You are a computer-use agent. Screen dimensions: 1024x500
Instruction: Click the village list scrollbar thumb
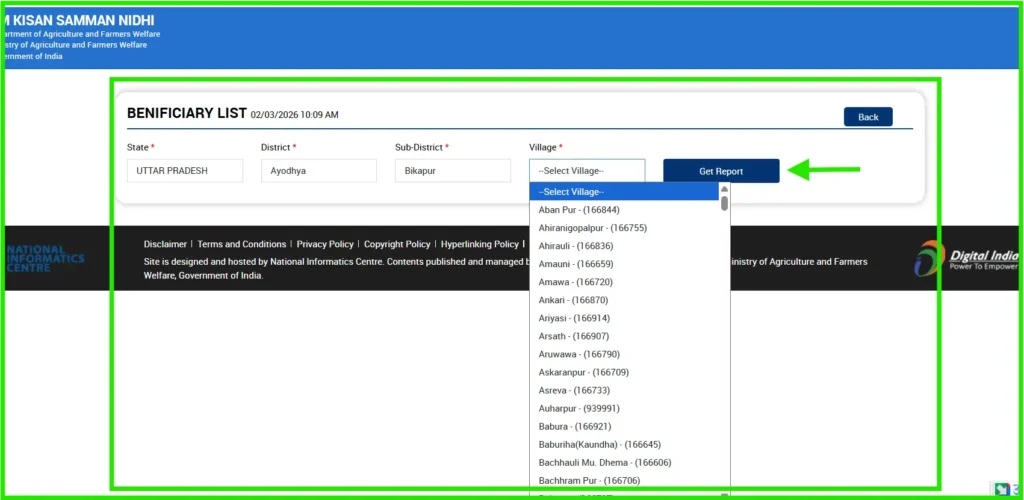pyautogui.click(x=724, y=203)
